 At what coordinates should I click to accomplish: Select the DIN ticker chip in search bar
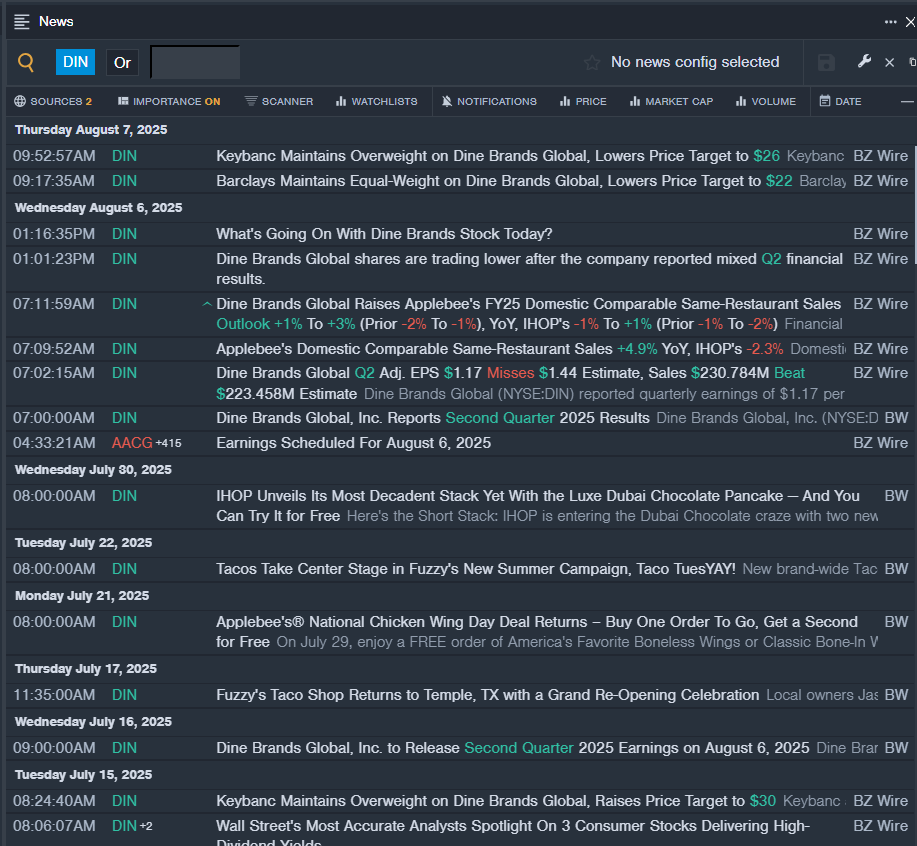(x=75, y=62)
